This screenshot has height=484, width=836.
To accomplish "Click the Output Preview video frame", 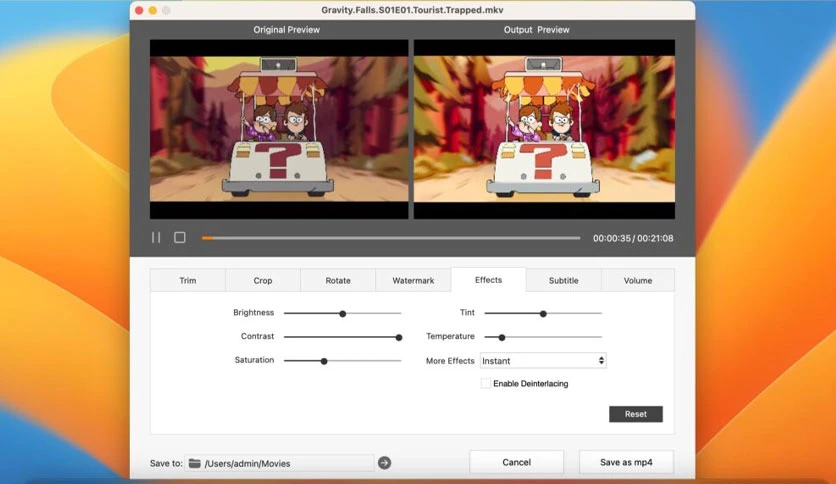I will pyautogui.click(x=544, y=129).
